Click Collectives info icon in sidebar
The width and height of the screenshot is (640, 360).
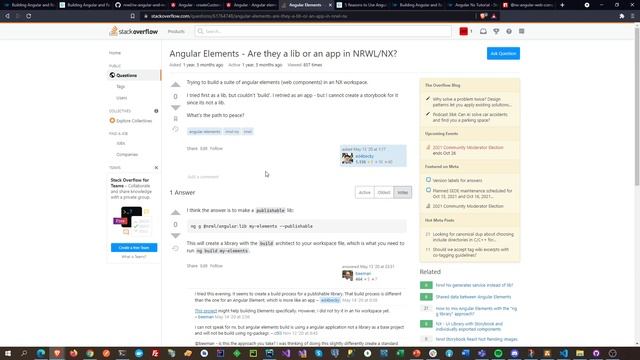pyautogui.click(x=156, y=111)
